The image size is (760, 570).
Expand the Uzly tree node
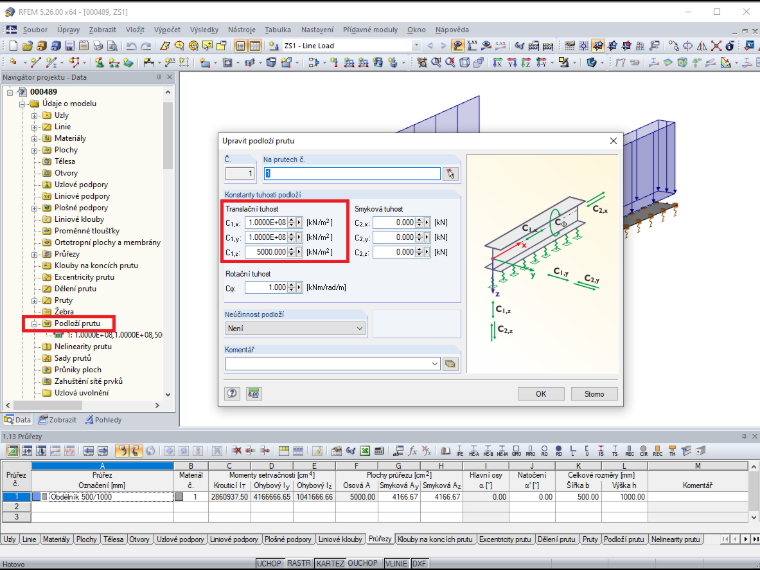tap(34, 115)
